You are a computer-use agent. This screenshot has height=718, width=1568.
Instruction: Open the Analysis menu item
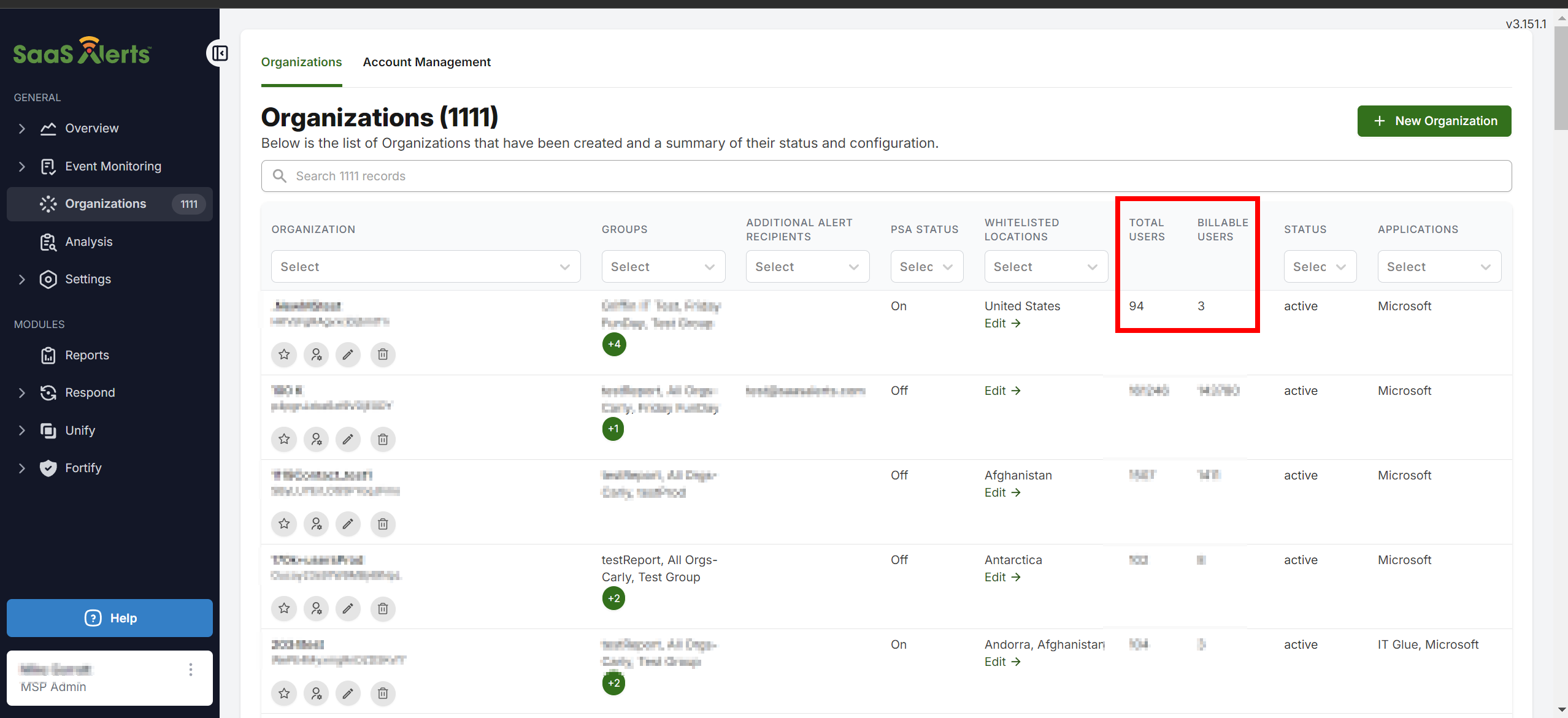coord(88,242)
